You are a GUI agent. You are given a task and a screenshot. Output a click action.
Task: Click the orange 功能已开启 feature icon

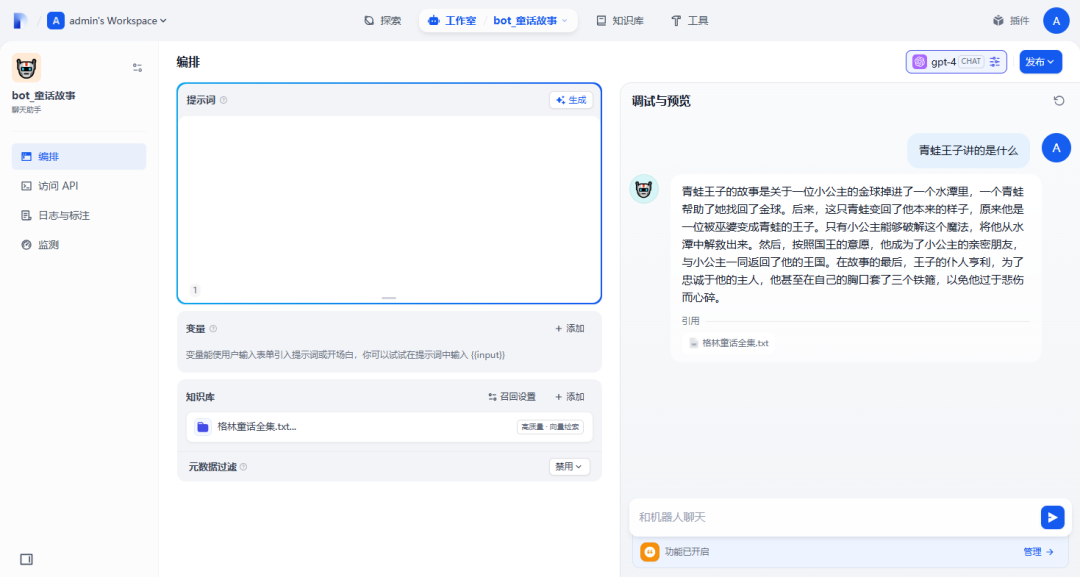coord(650,552)
